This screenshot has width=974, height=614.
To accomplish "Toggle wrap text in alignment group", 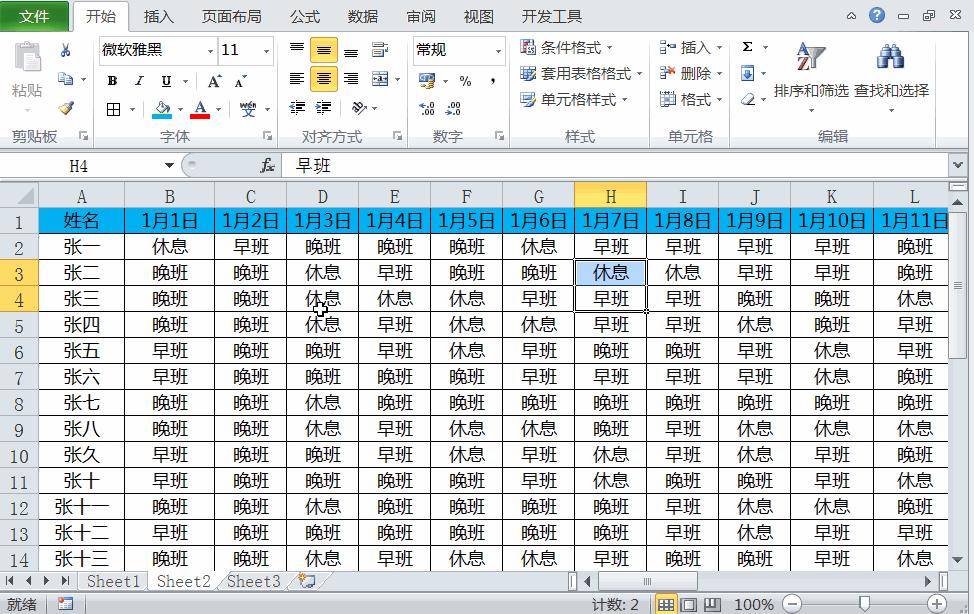I will click(x=380, y=48).
